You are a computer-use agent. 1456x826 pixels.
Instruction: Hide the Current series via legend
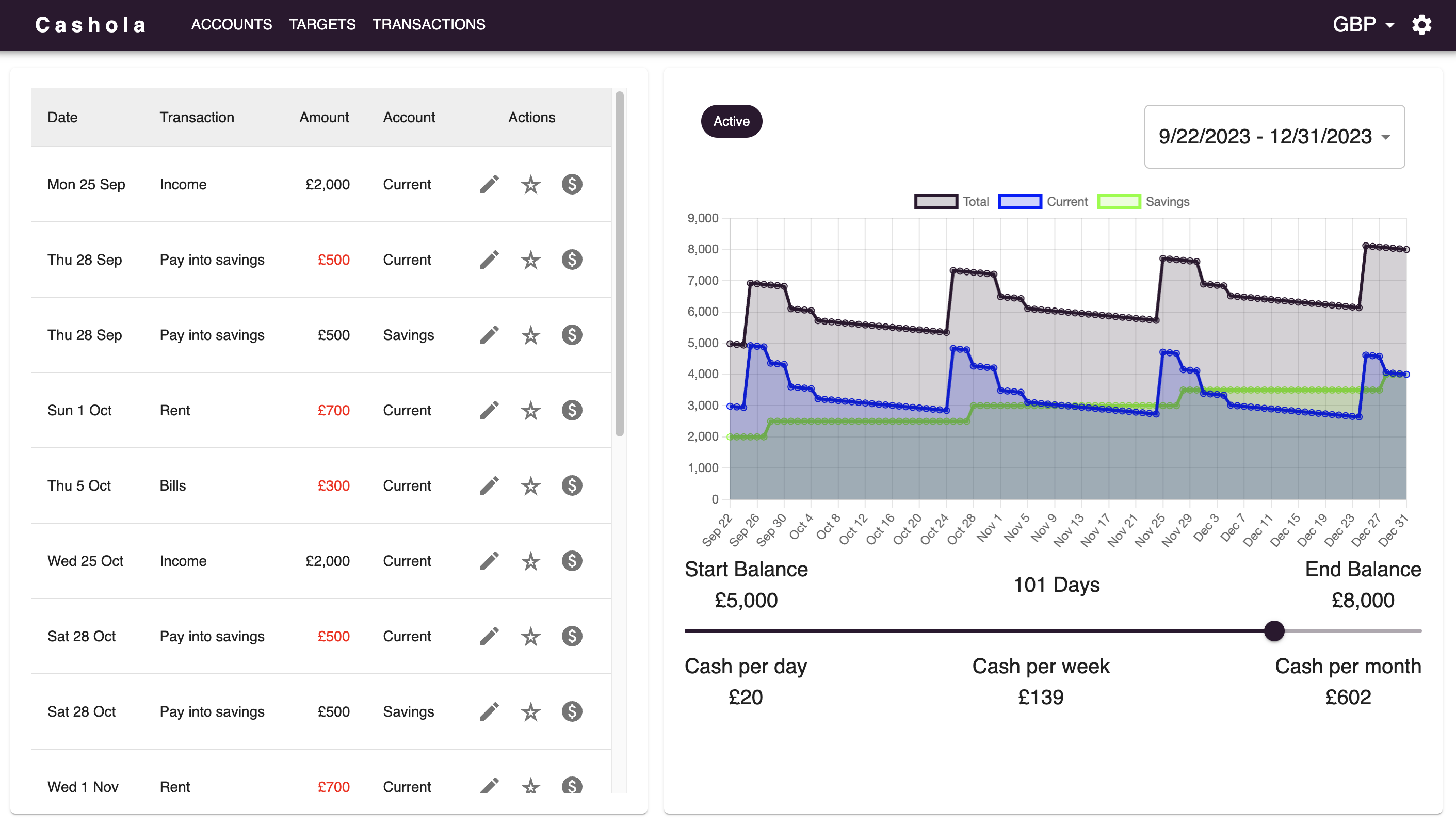[1020, 202]
